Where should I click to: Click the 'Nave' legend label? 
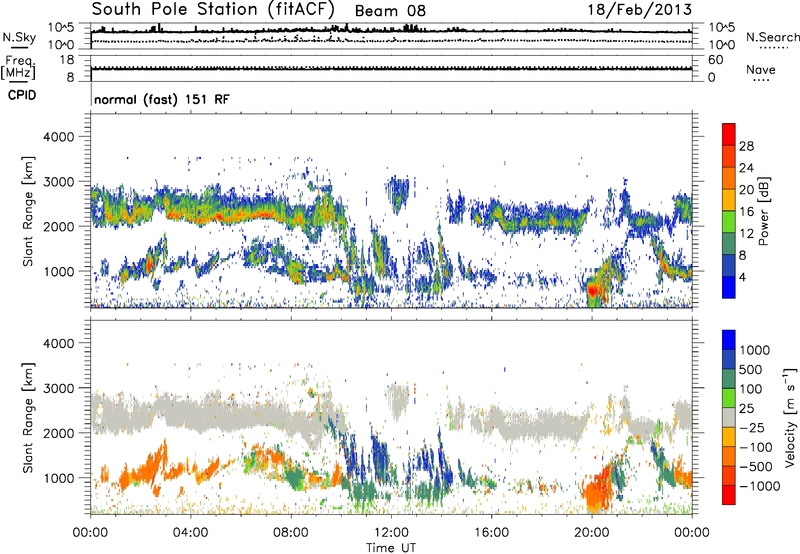pos(761,69)
